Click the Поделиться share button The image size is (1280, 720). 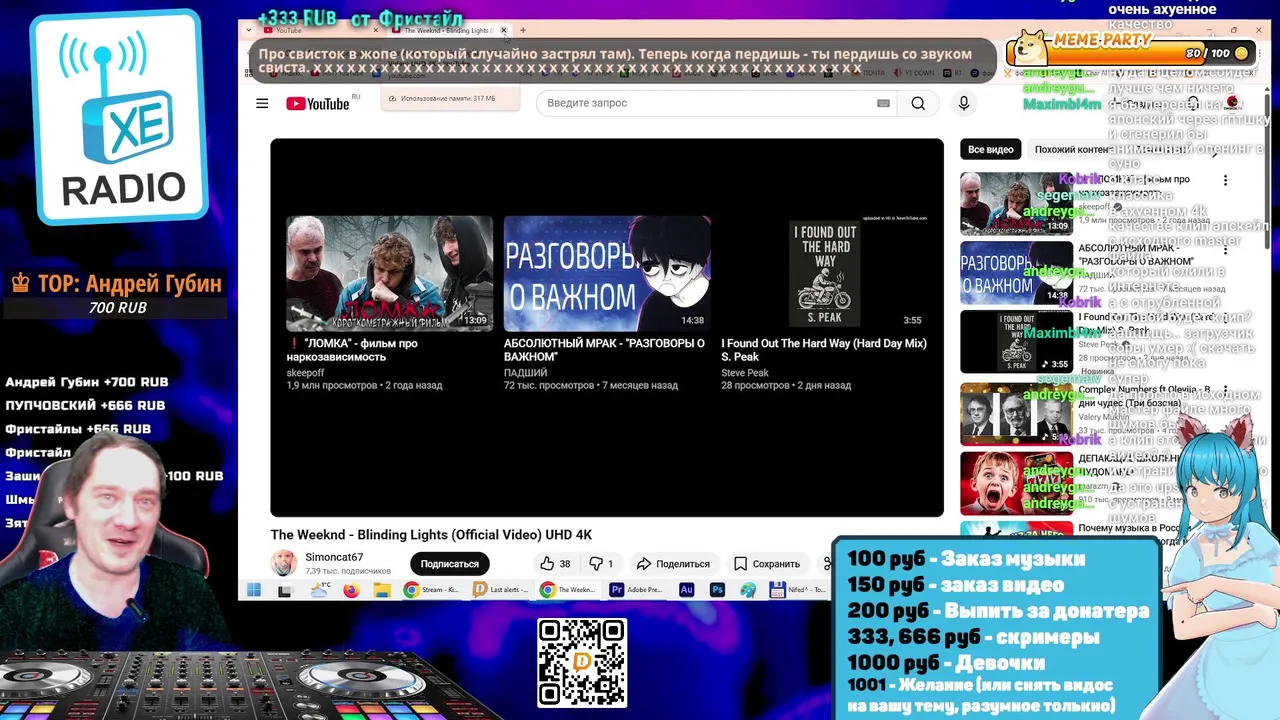(673, 564)
